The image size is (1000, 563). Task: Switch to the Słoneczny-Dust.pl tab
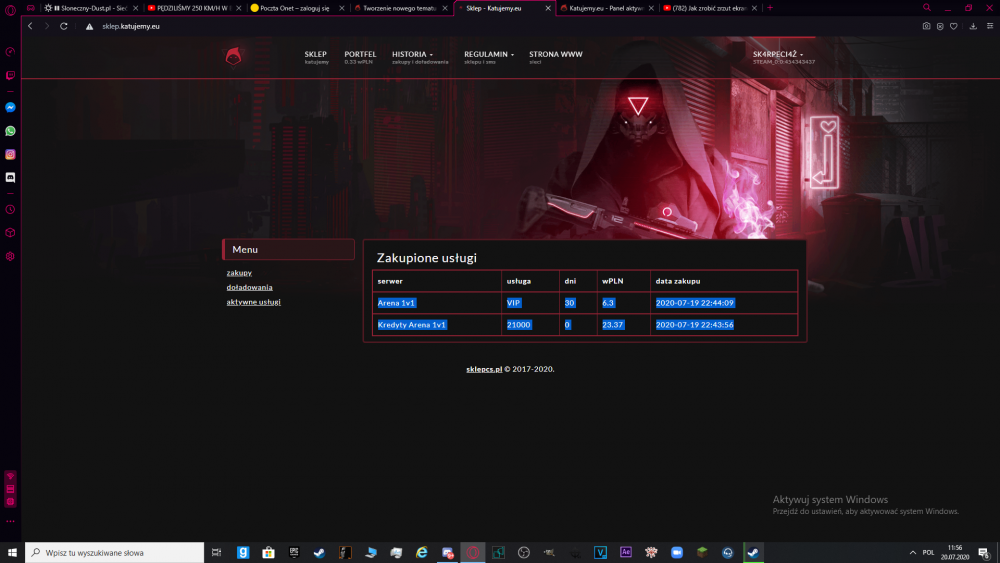[90, 8]
